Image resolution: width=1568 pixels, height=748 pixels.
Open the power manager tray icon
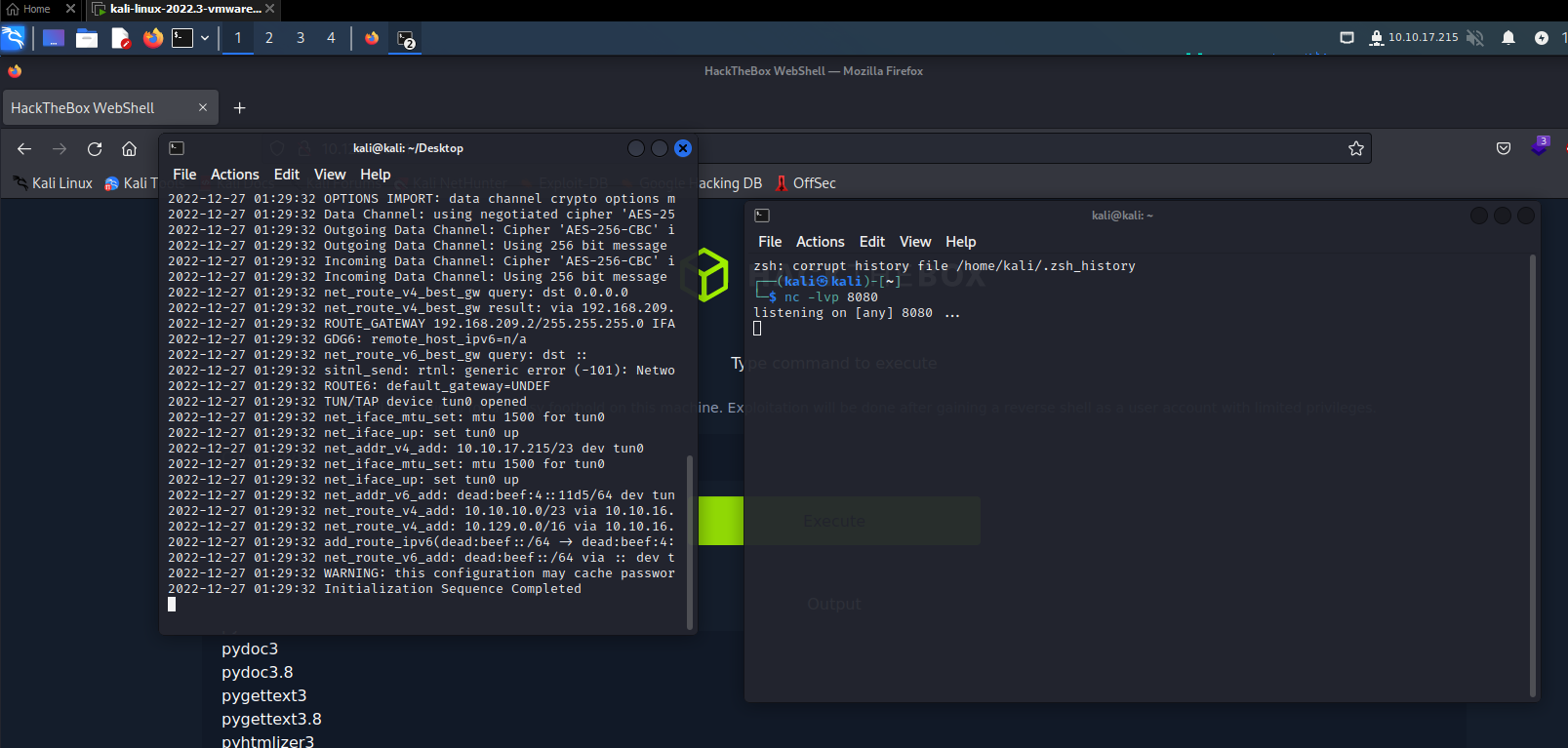[1542, 38]
